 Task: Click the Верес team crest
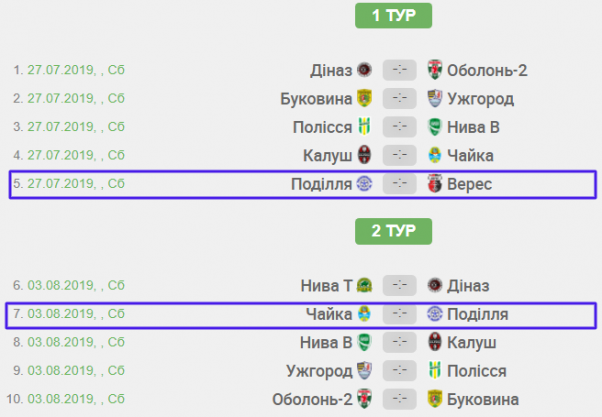pos(435,185)
